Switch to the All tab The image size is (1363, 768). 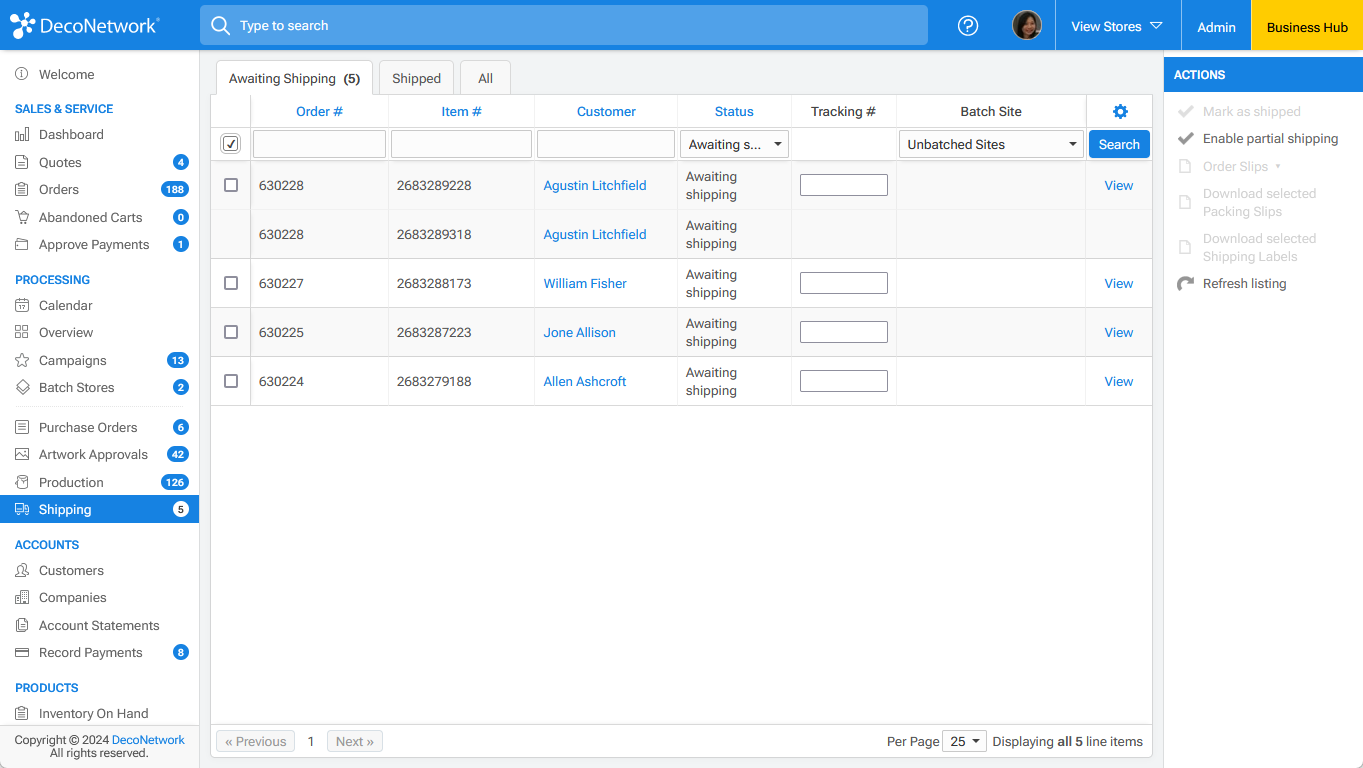point(485,77)
